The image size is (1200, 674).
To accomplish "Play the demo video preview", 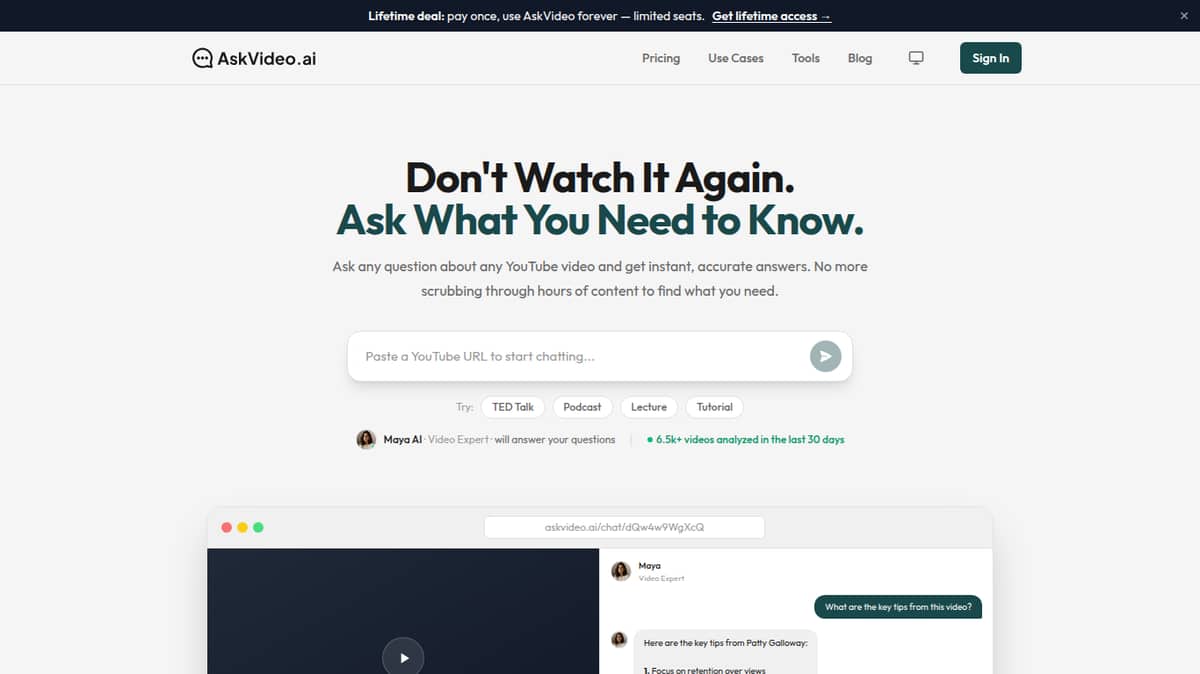I will tap(403, 657).
